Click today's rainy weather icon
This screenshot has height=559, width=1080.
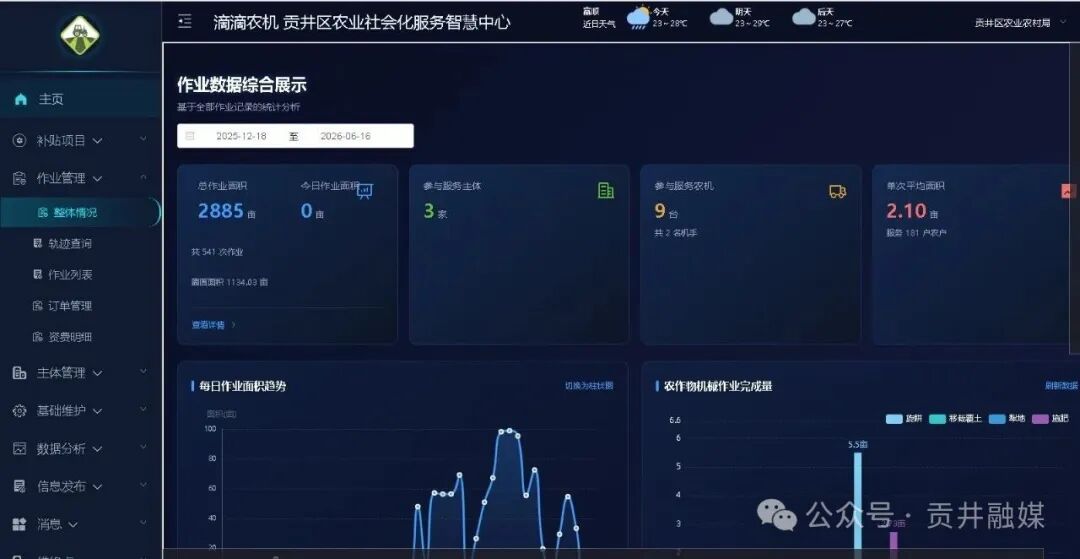pos(638,17)
